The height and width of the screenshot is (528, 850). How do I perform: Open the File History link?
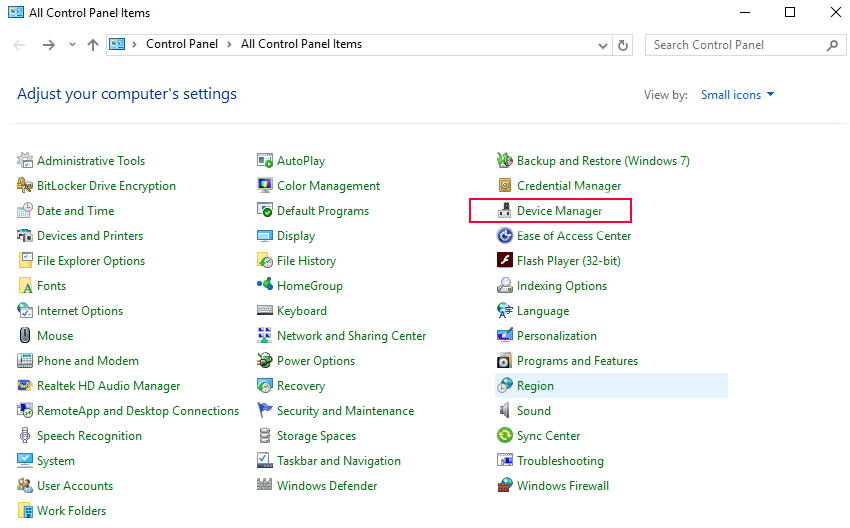tap(306, 261)
